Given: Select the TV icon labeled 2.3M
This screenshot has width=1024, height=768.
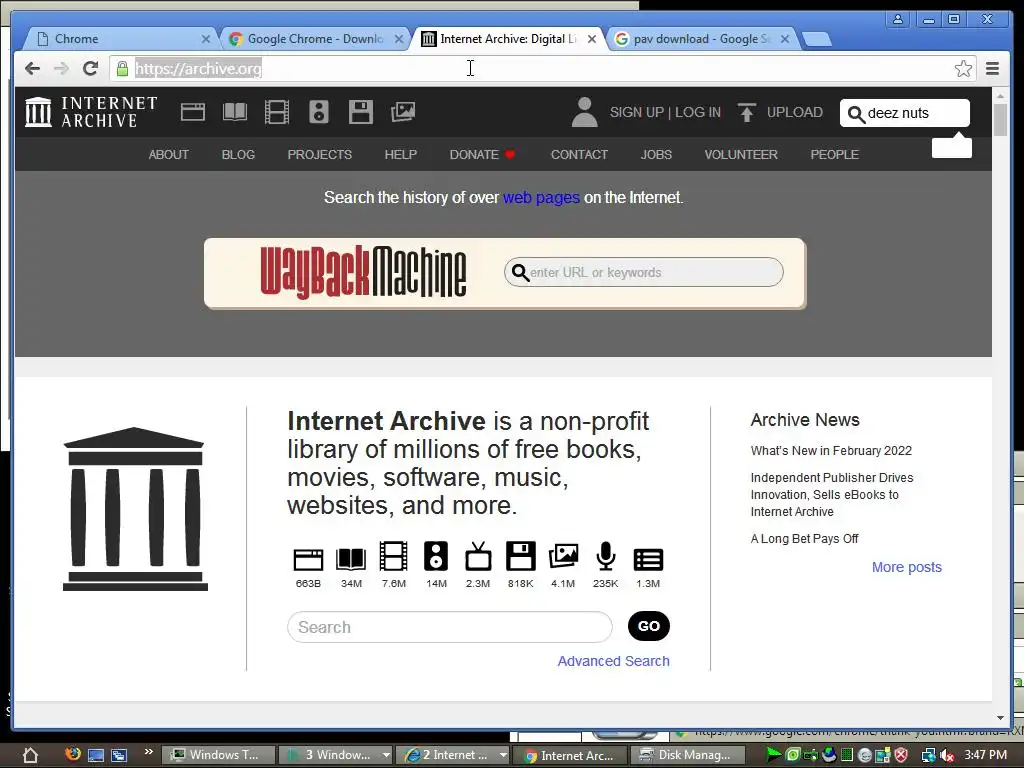Looking at the screenshot, I should [478, 557].
